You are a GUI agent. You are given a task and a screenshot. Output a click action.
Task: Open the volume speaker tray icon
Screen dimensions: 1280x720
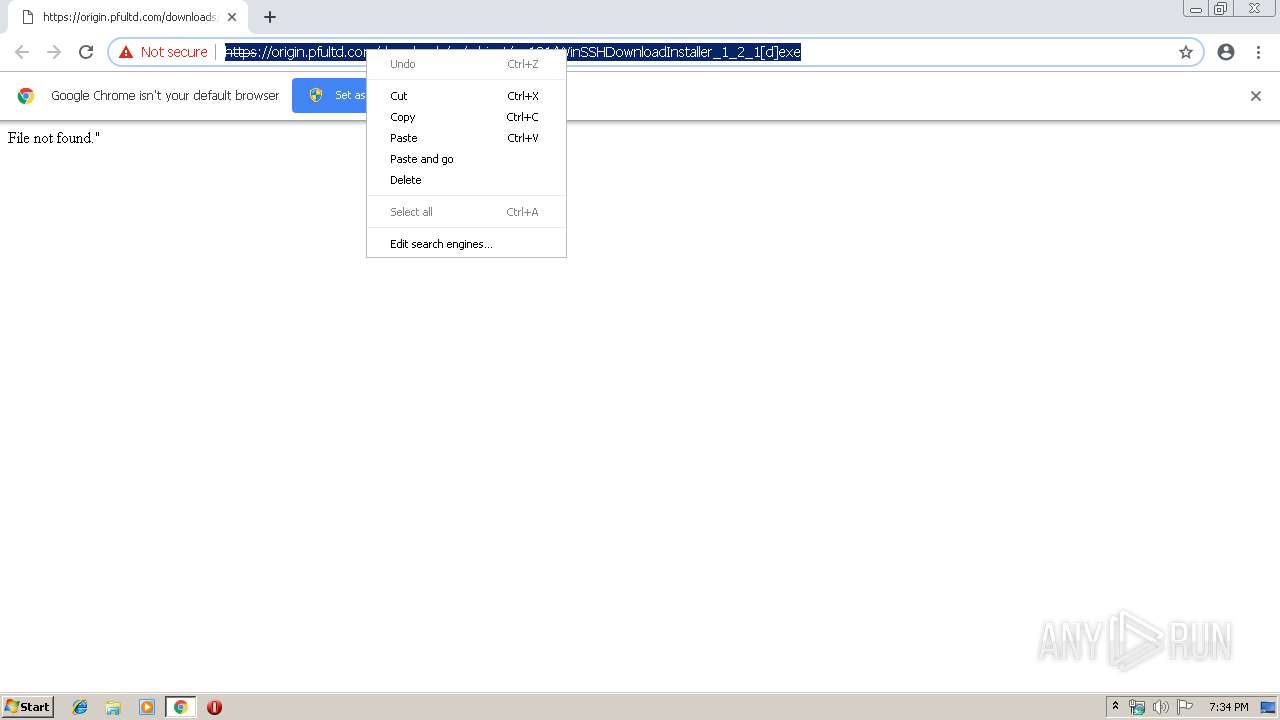pyautogui.click(x=1160, y=707)
